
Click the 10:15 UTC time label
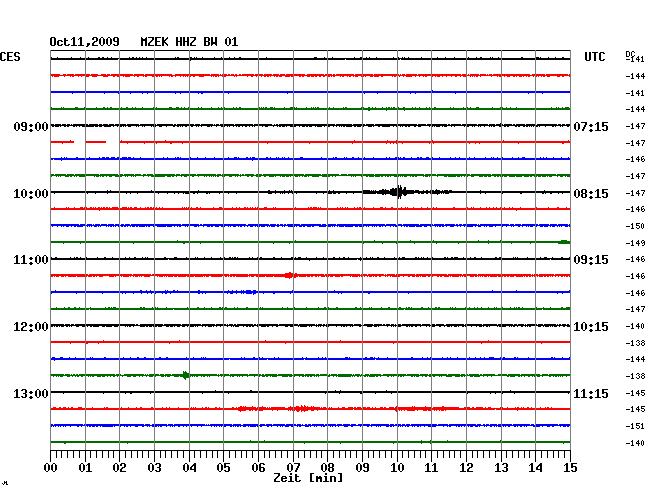coord(591,327)
